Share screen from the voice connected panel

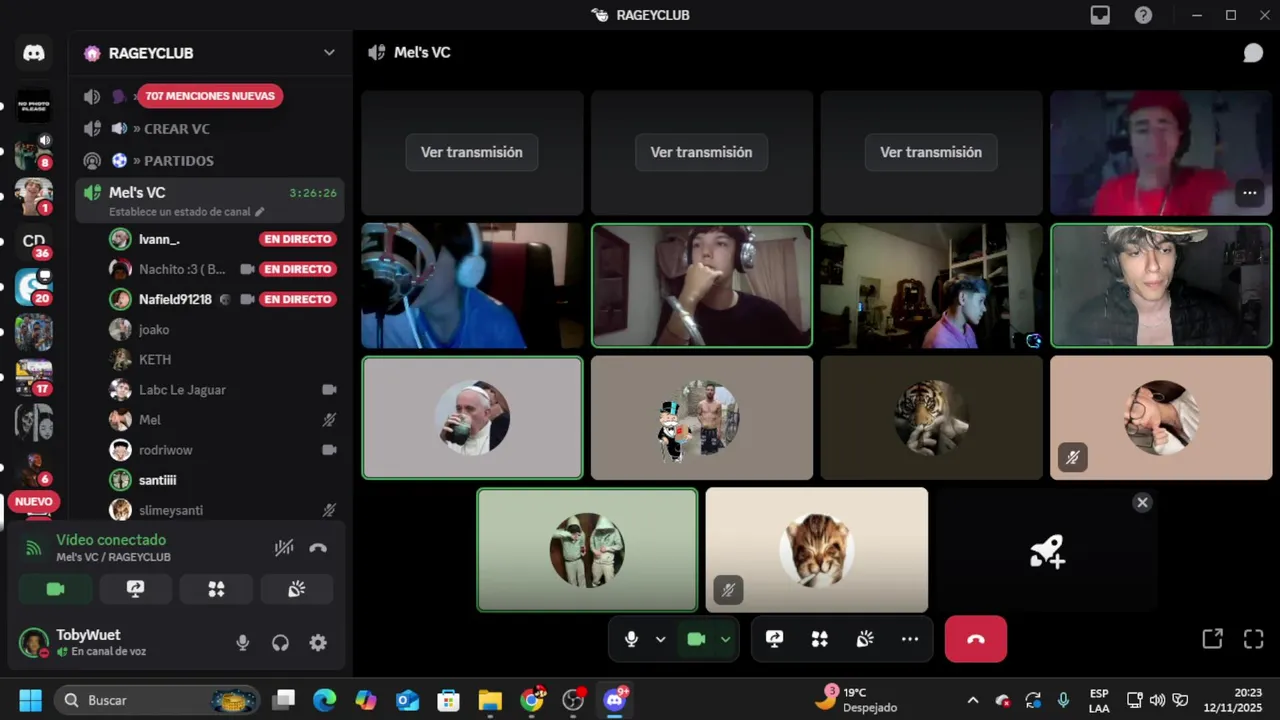tap(136, 589)
